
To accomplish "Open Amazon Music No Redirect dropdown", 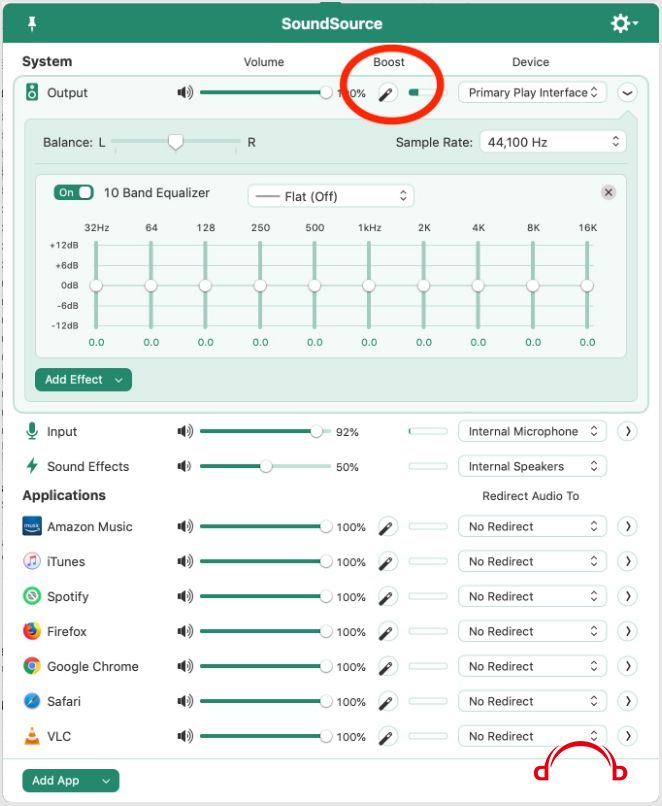I will [x=532, y=526].
